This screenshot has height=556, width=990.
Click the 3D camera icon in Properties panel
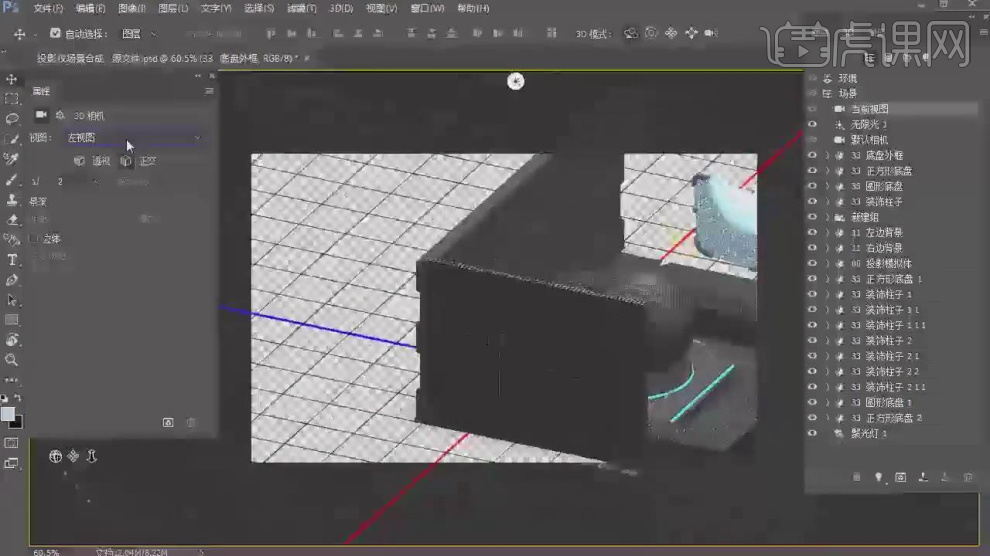point(41,115)
